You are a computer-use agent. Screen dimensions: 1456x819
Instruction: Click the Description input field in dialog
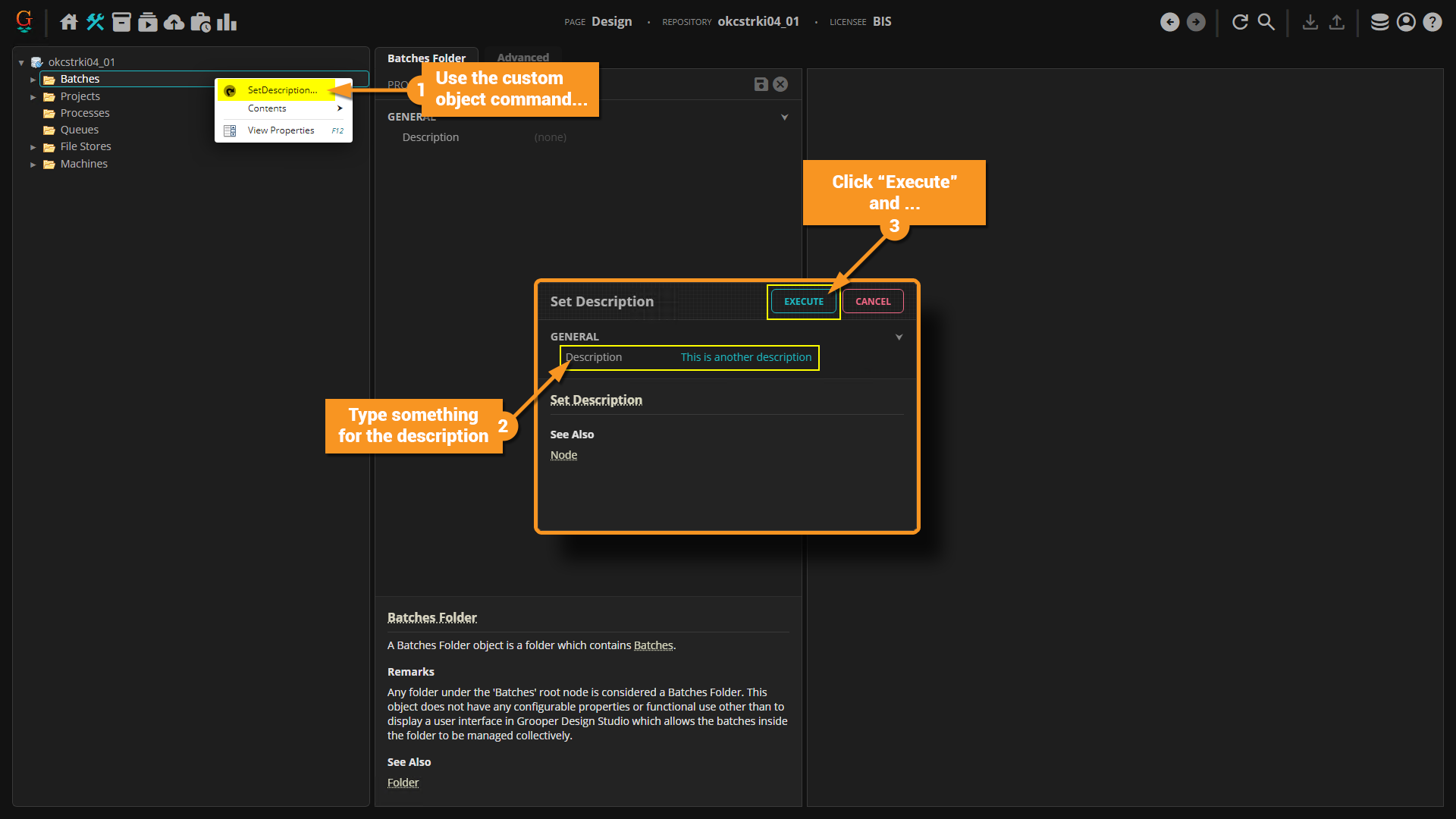coord(745,357)
